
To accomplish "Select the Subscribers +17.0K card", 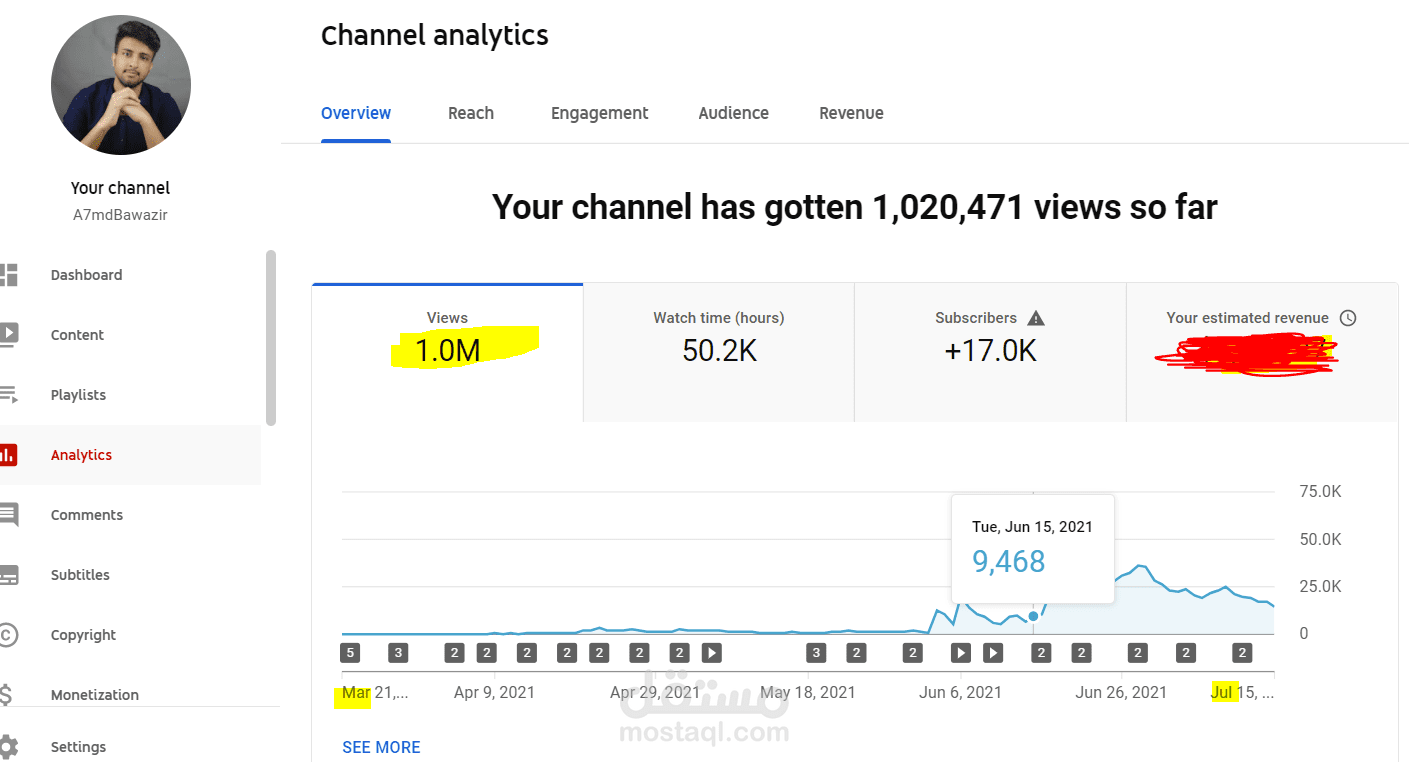I will pyautogui.click(x=990, y=352).
